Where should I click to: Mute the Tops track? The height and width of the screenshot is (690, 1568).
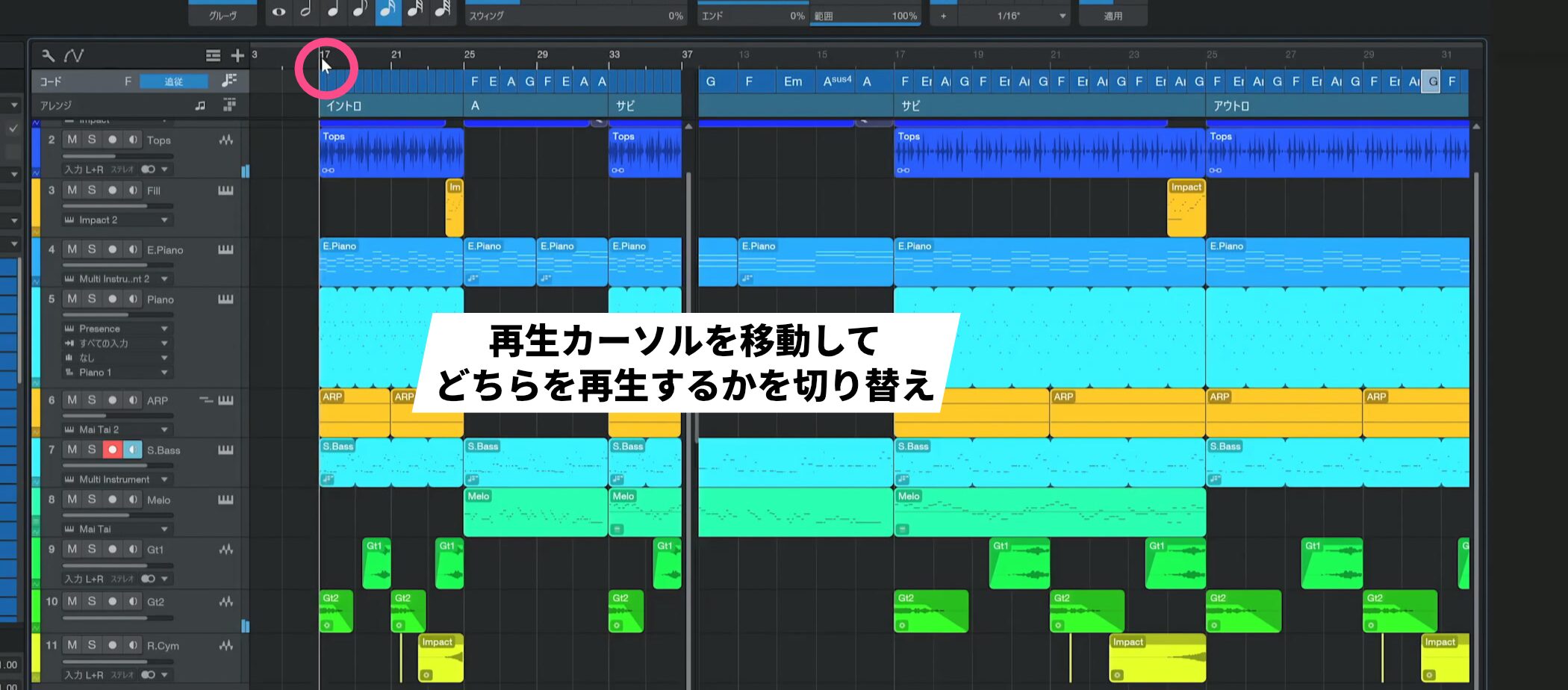72,140
